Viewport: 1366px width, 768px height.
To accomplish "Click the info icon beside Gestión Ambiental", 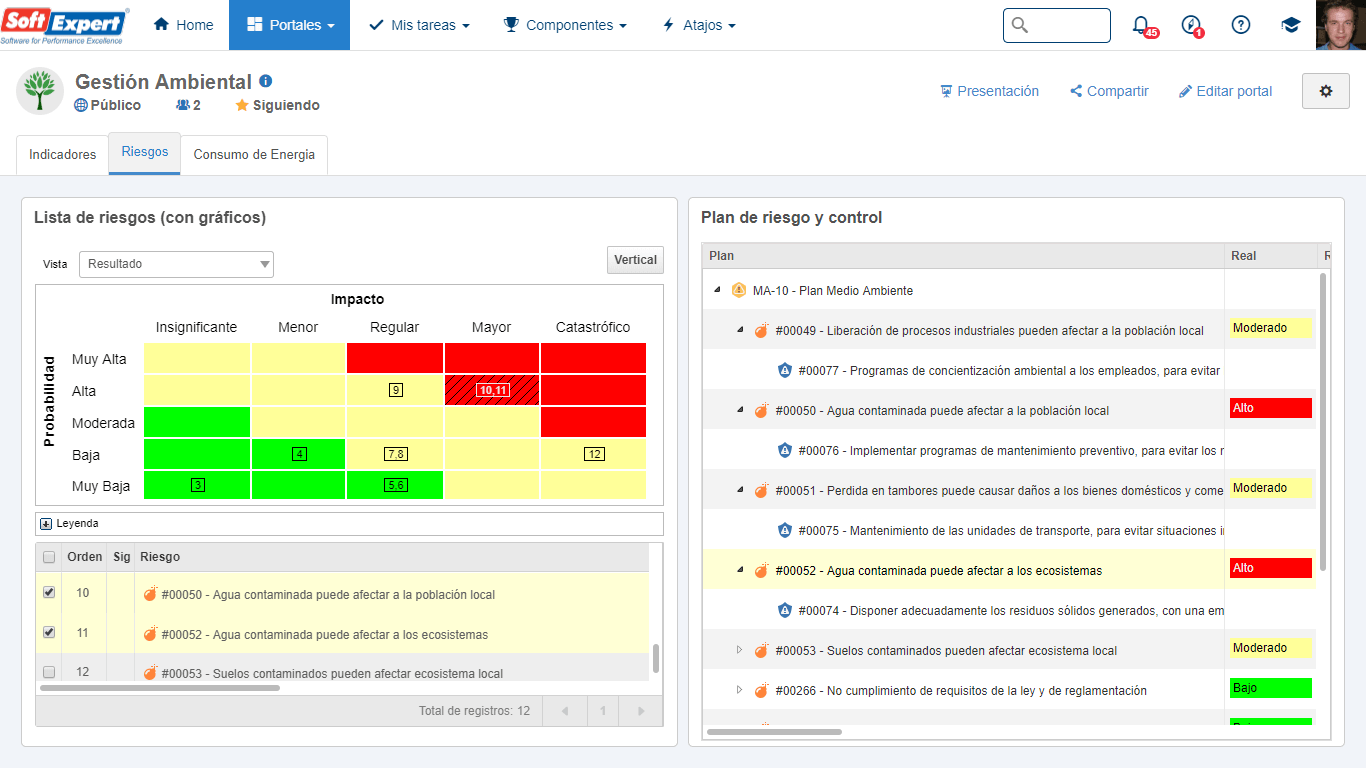I will click(x=266, y=81).
